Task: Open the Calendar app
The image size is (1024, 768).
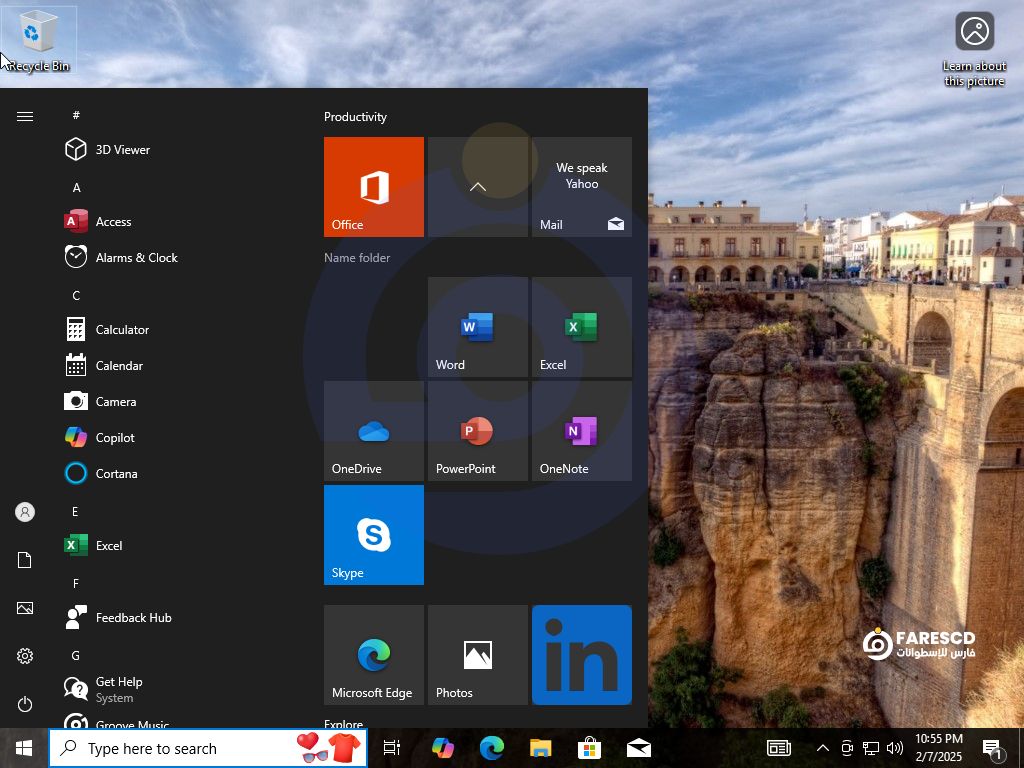Action: point(176,365)
